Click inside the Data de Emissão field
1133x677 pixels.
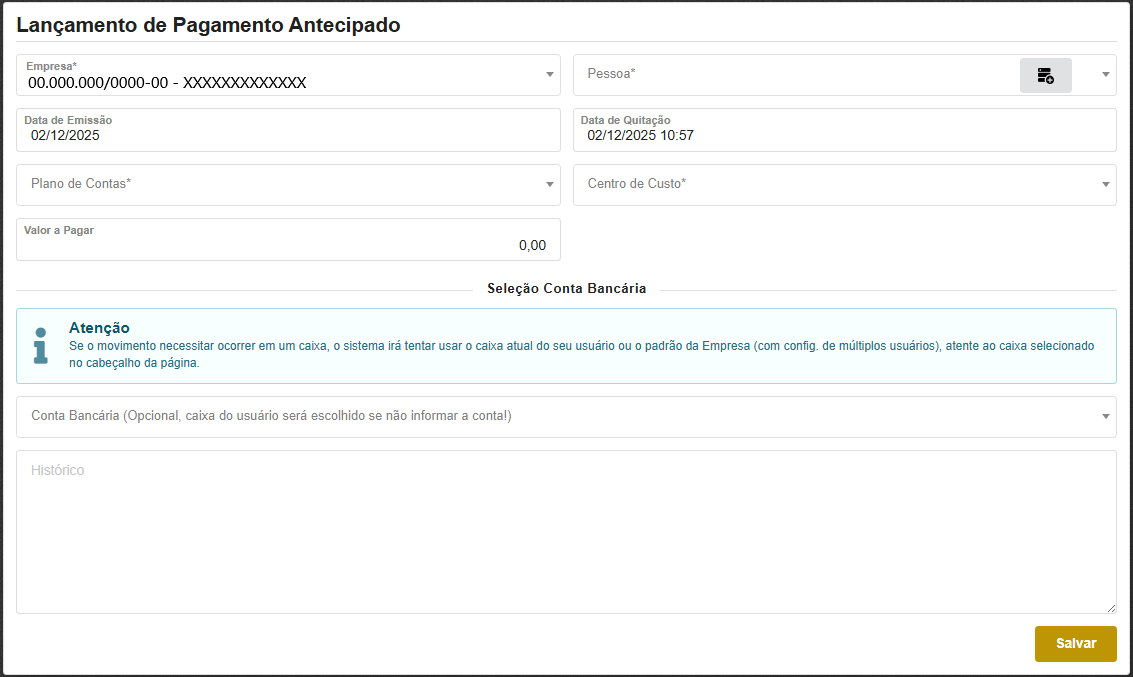[288, 135]
